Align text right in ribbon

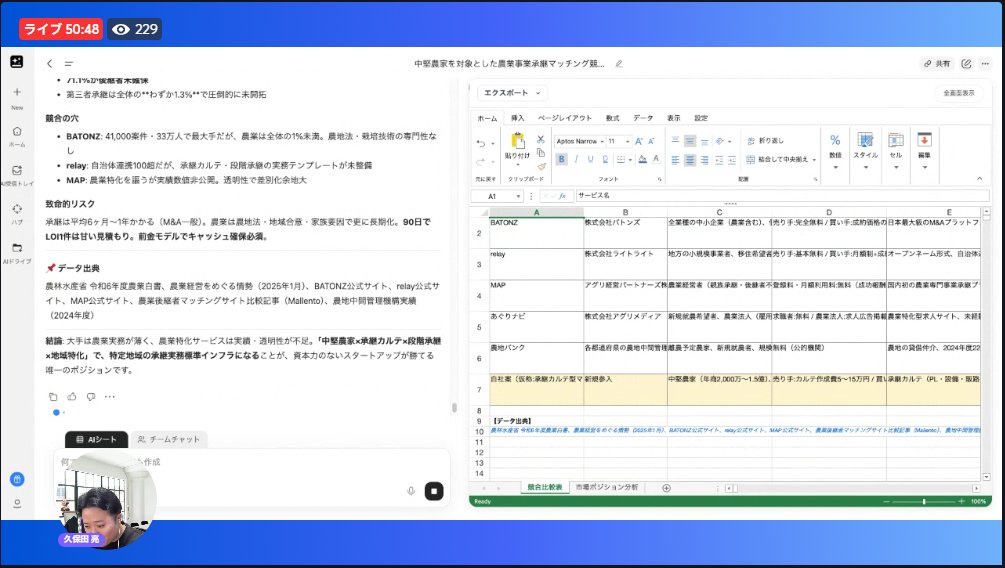704,160
